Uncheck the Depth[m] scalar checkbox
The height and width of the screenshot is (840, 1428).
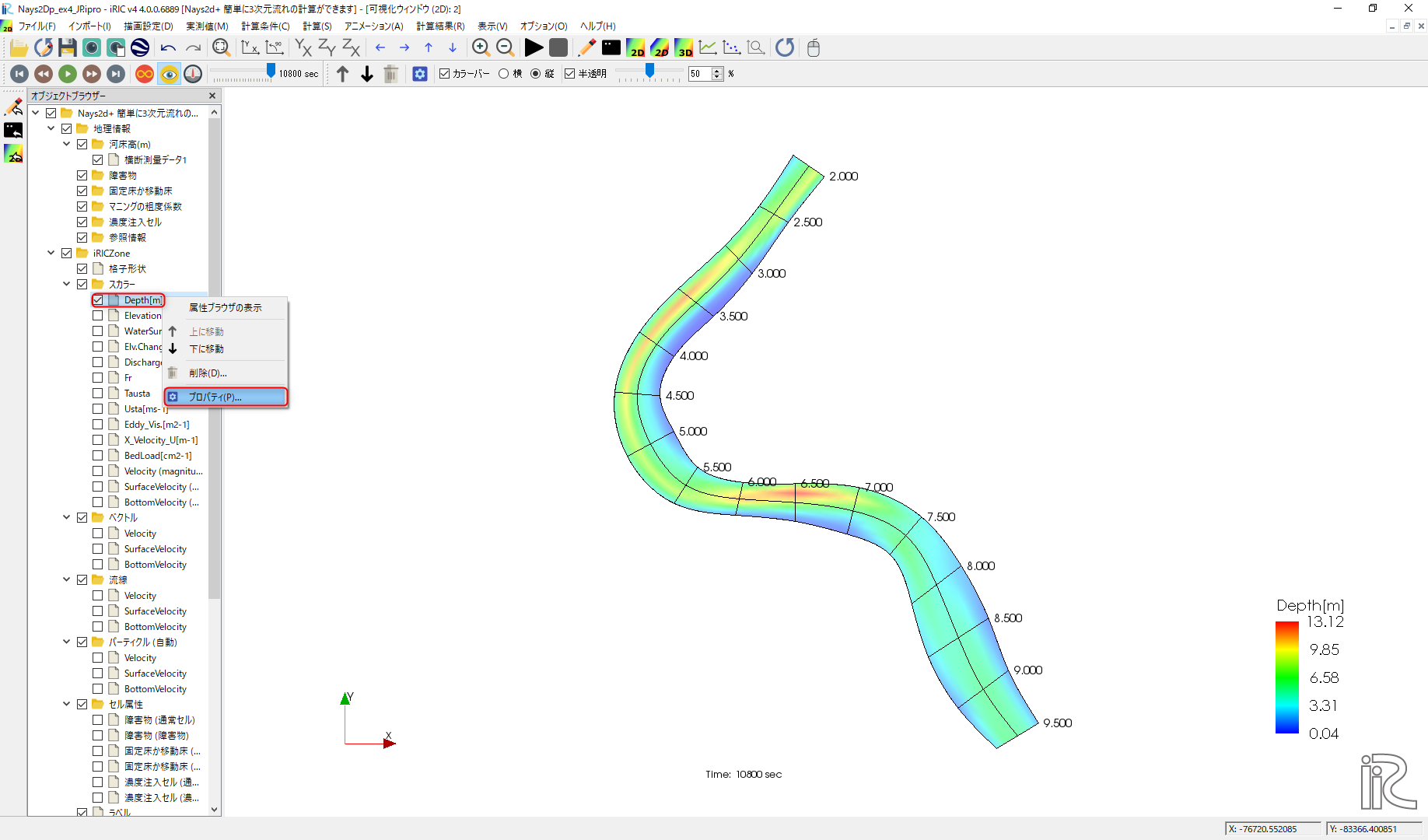point(98,300)
